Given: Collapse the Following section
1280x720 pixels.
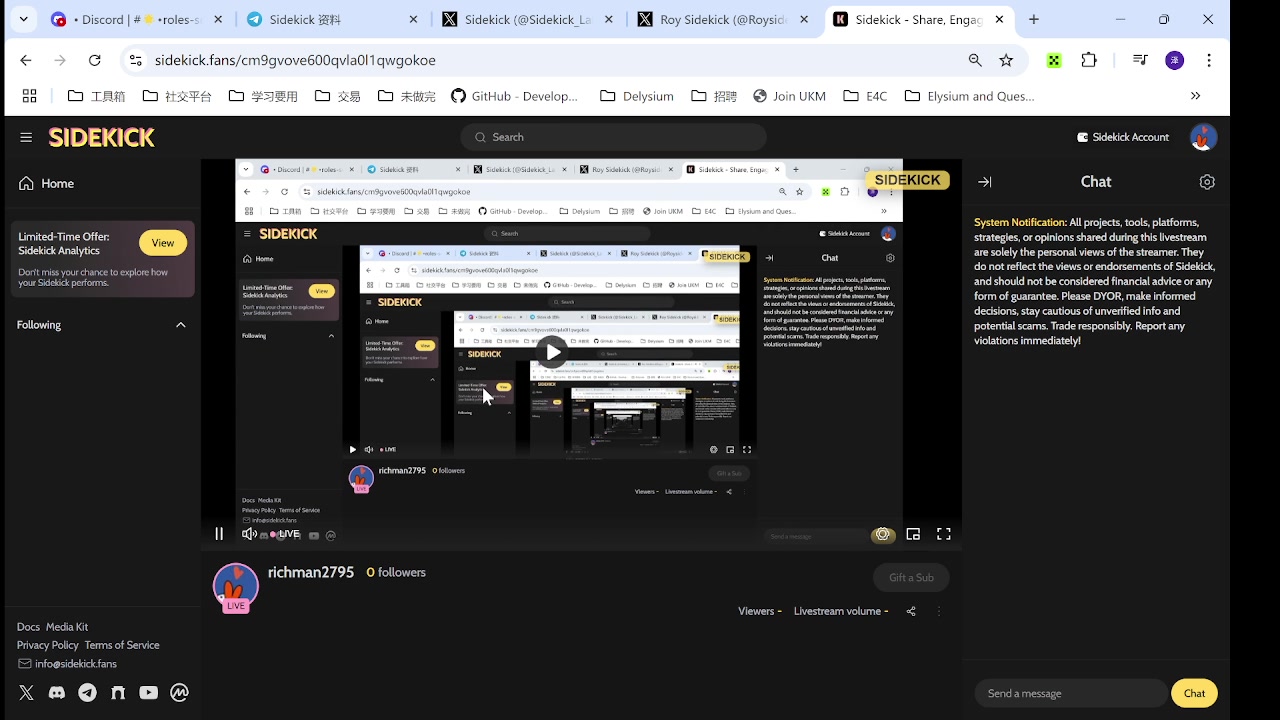Looking at the screenshot, I should (181, 325).
